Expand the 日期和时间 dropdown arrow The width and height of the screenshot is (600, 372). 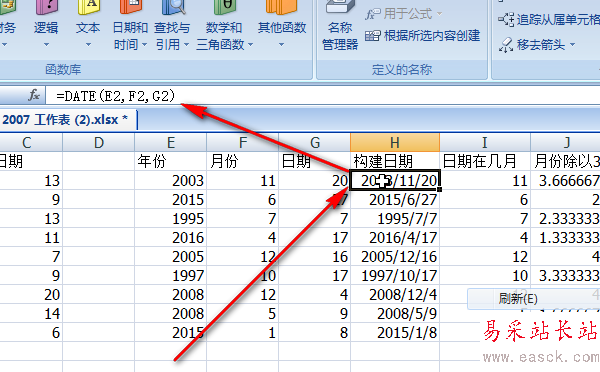(x=145, y=45)
